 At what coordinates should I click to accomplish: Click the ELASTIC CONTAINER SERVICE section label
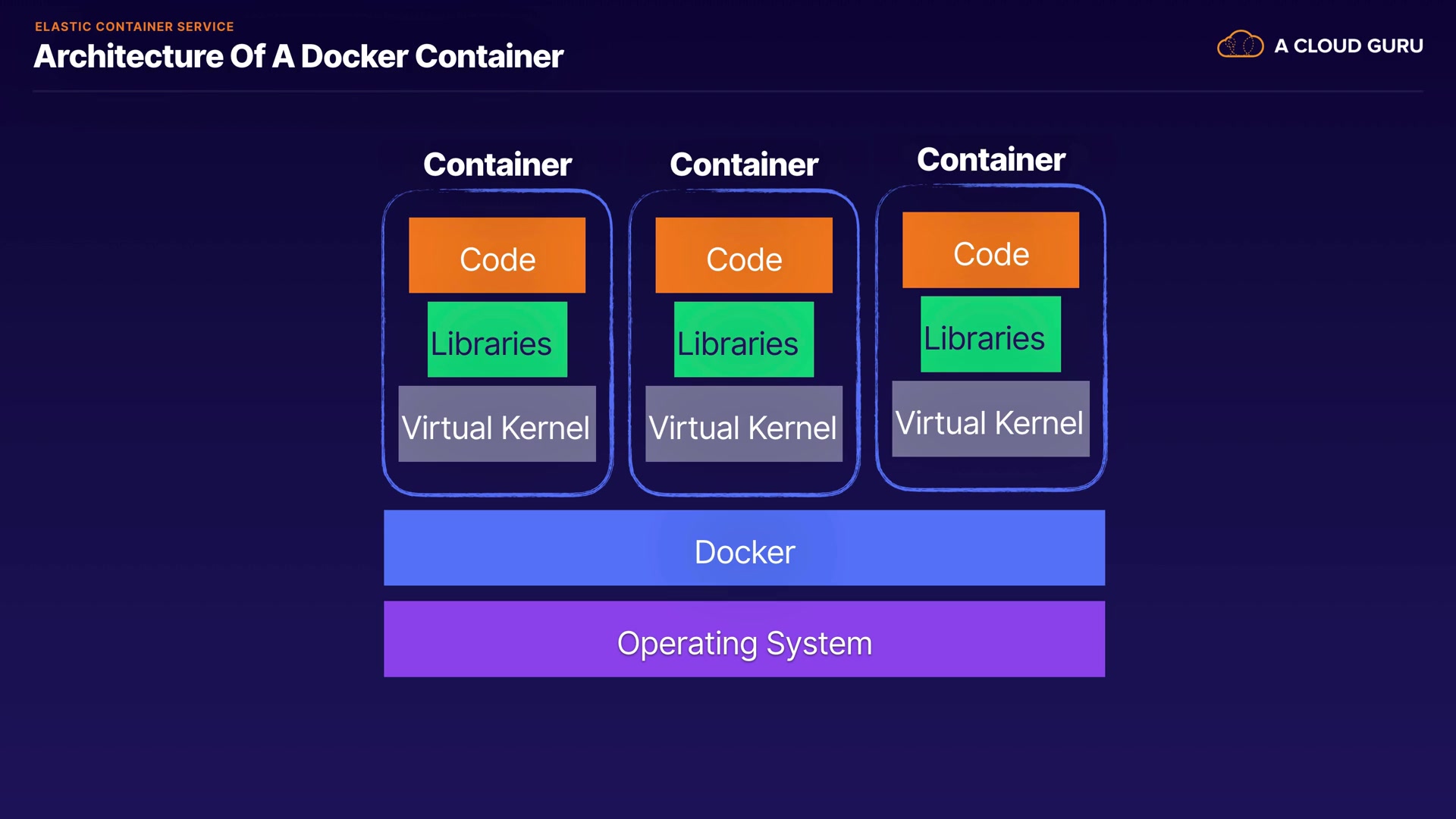coord(134,27)
